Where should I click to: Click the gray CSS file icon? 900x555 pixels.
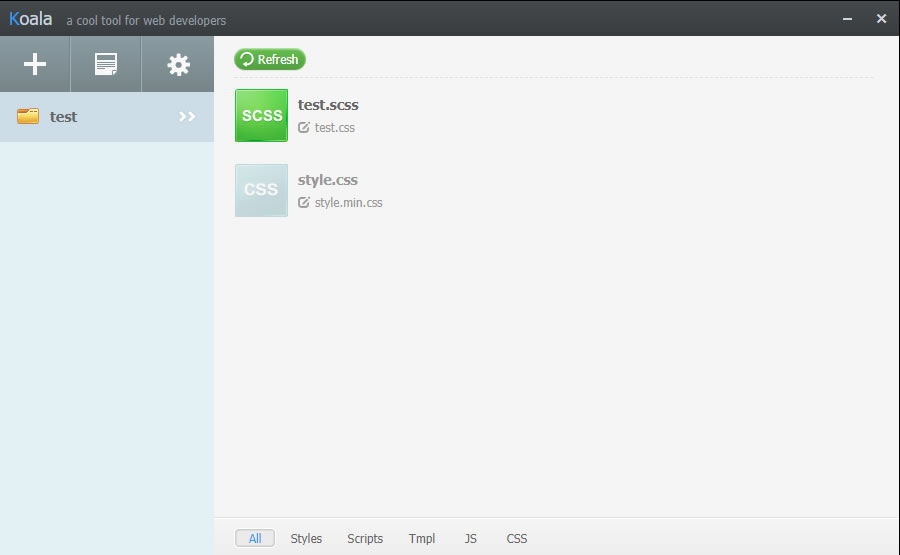(261, 190)
